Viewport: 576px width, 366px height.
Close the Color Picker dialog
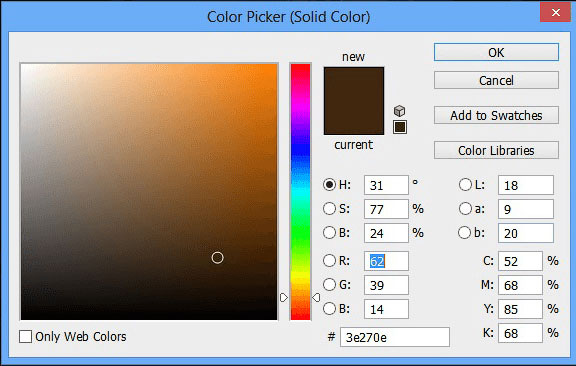pyautogui.click(x=555, y=12)
